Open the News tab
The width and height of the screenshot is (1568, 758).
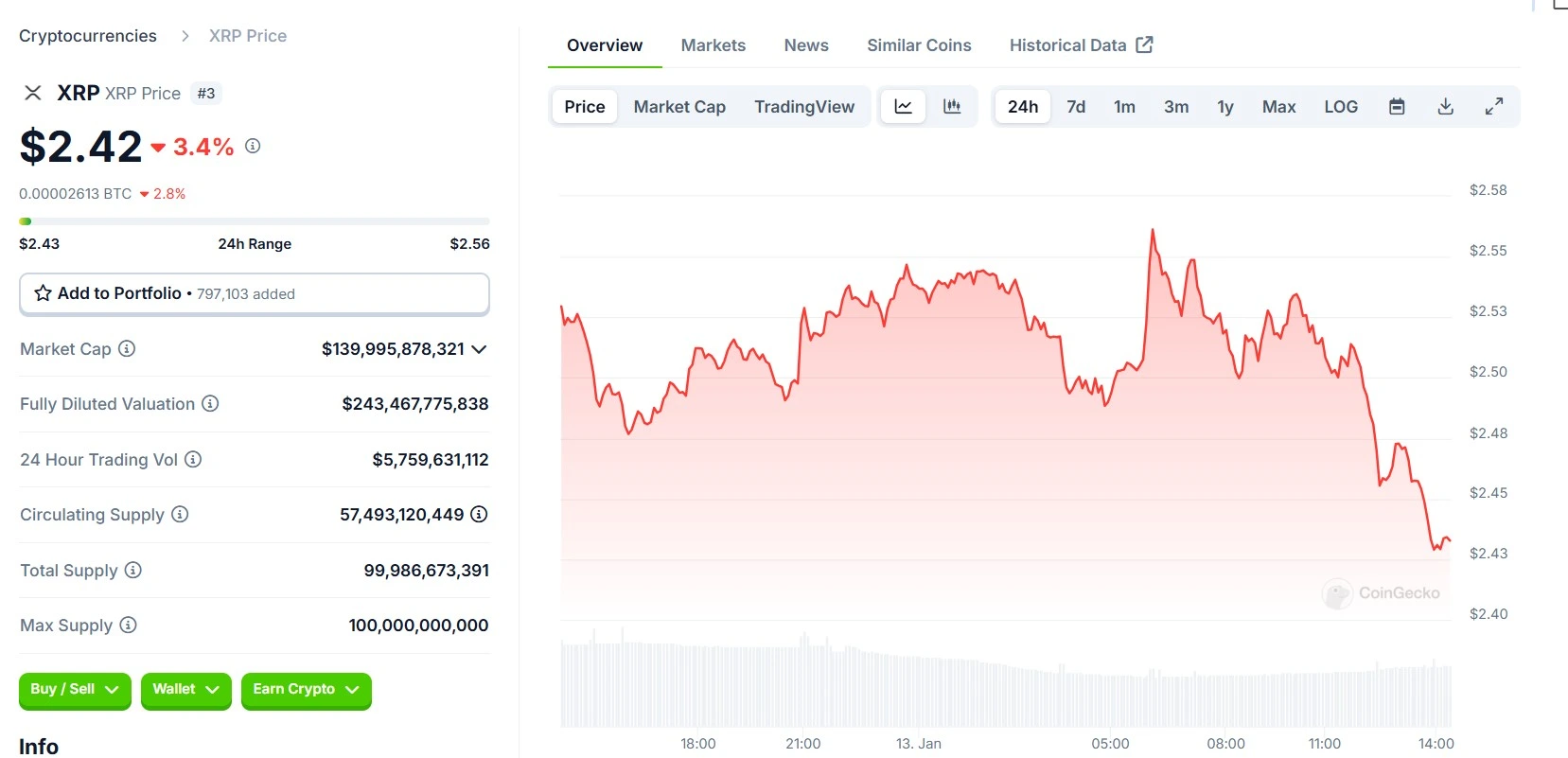click(806, 45)
